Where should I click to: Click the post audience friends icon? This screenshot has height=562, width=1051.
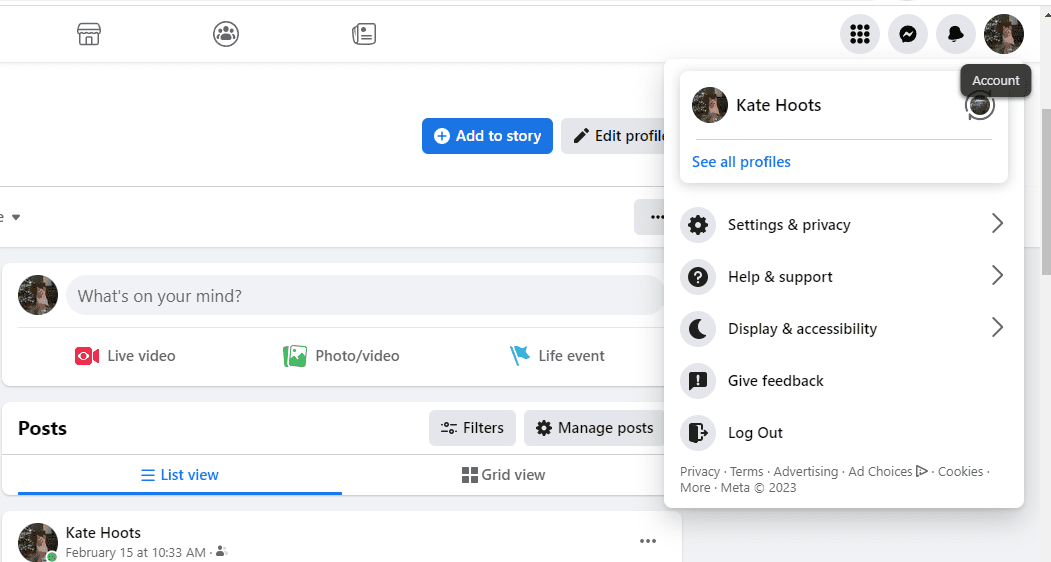click(x=222, y=552)
